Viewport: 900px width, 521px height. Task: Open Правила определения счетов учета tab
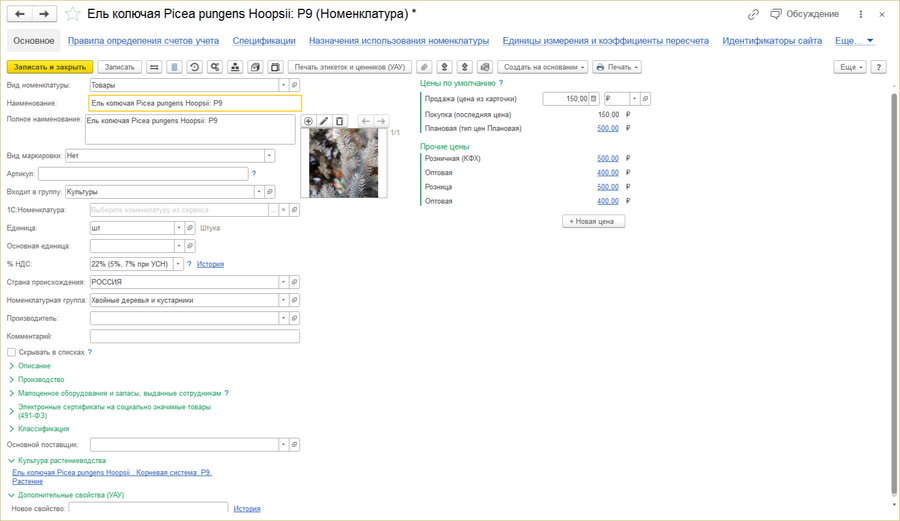[x=143, y=41]
